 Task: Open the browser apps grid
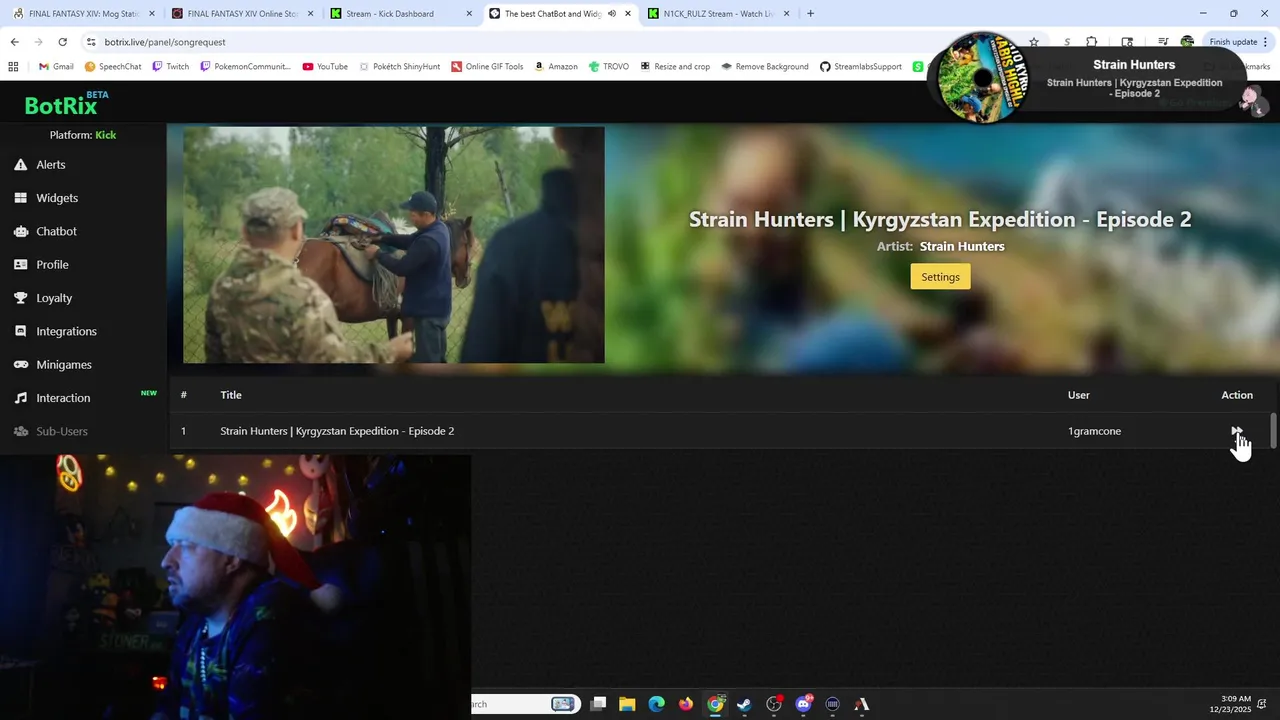[x=13, y=67]
